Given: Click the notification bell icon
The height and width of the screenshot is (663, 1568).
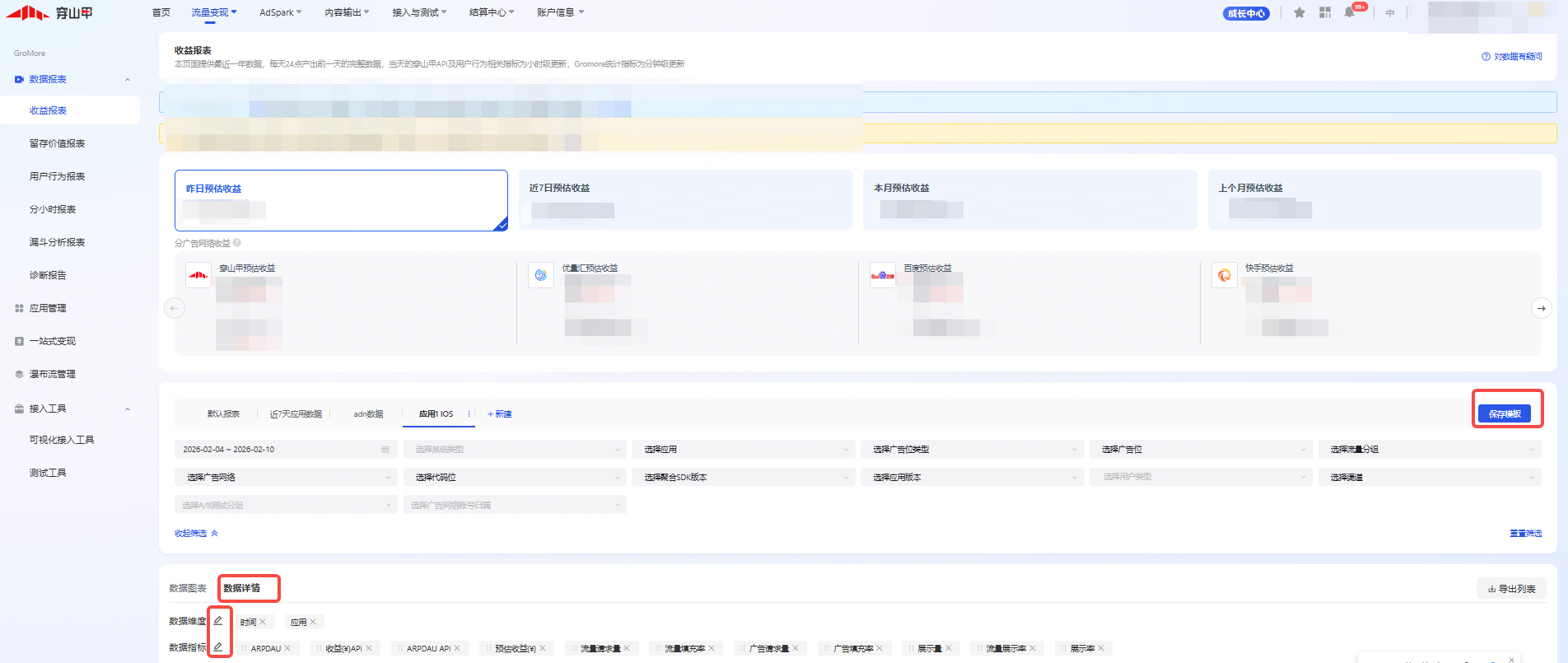Looking at the screenshot, I should click(1349, 12).
